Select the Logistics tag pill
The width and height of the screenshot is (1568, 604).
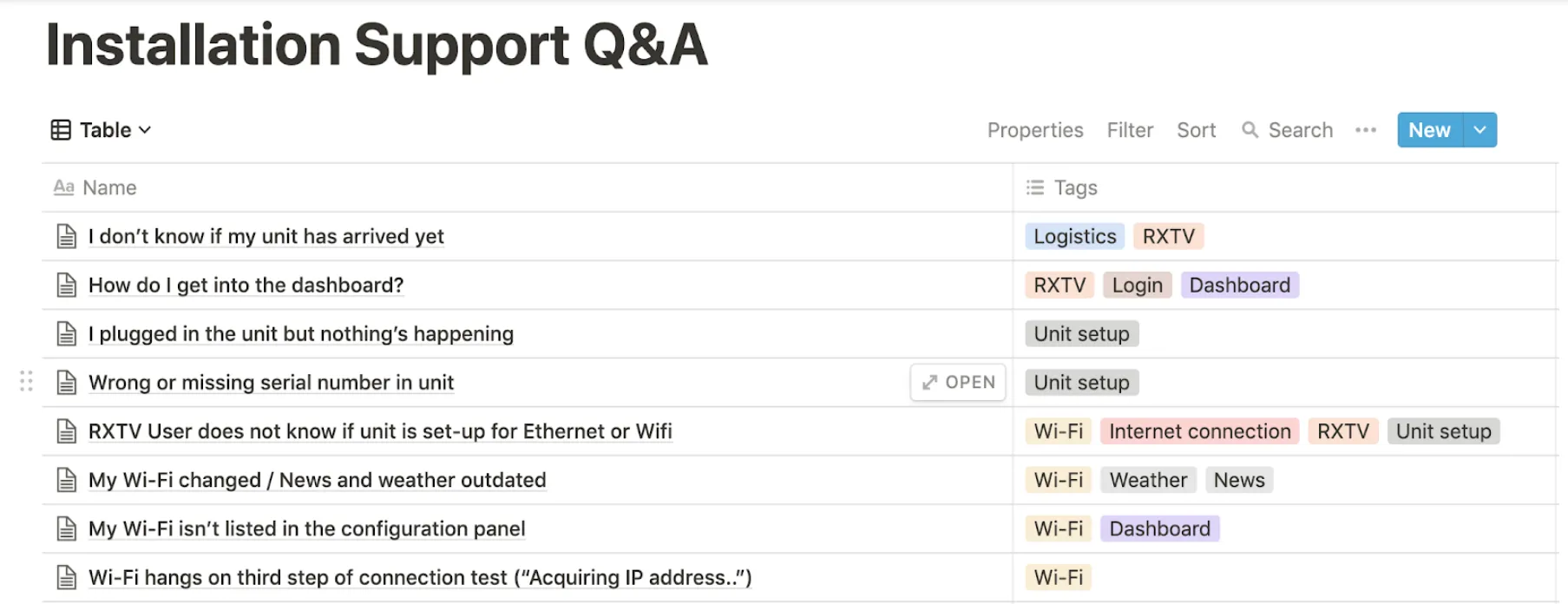click(x=1073, y=235)
